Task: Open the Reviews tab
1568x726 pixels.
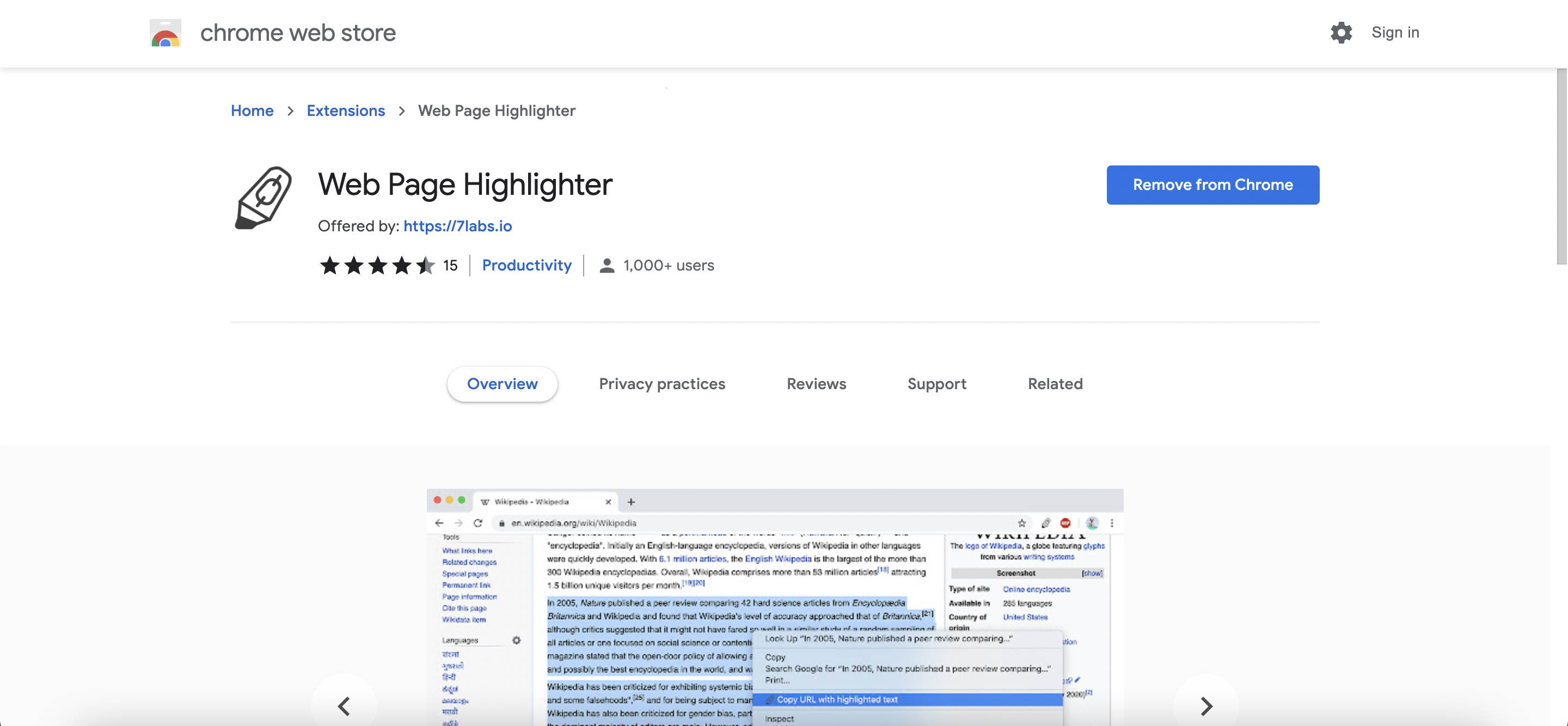Action: pos(816,384)
